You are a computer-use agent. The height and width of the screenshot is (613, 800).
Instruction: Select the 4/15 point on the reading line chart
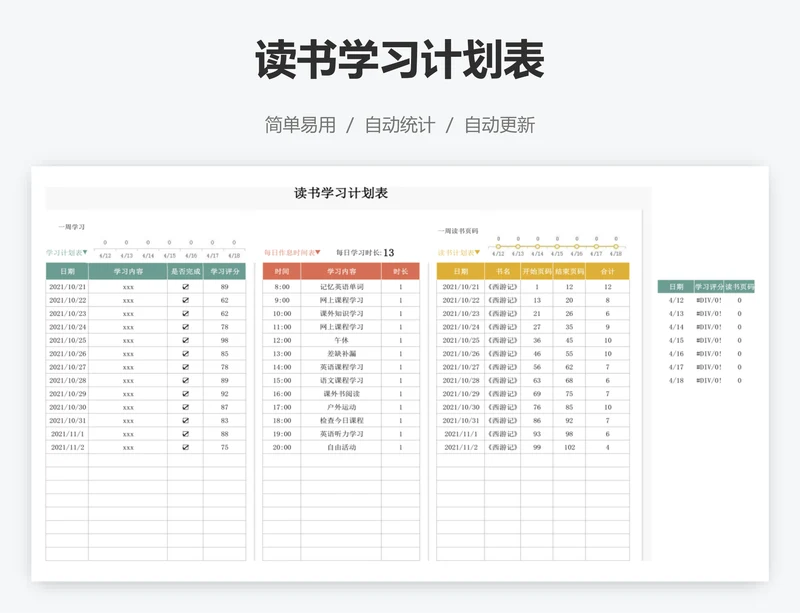pos(557,245)
